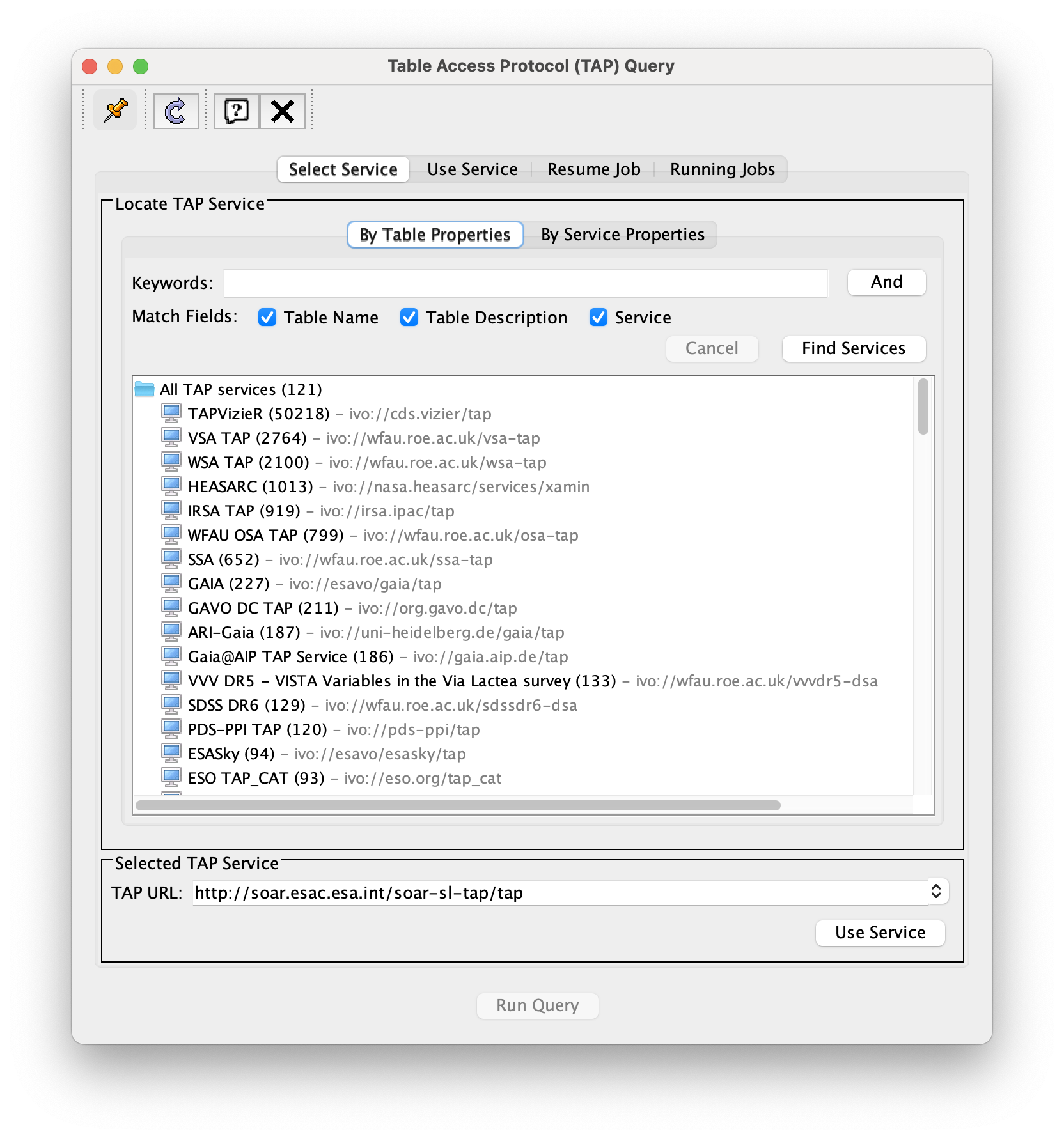Click the monitor icon beside WSA TAP
The image size is (1064, 1139).
(x=171, y=461)
